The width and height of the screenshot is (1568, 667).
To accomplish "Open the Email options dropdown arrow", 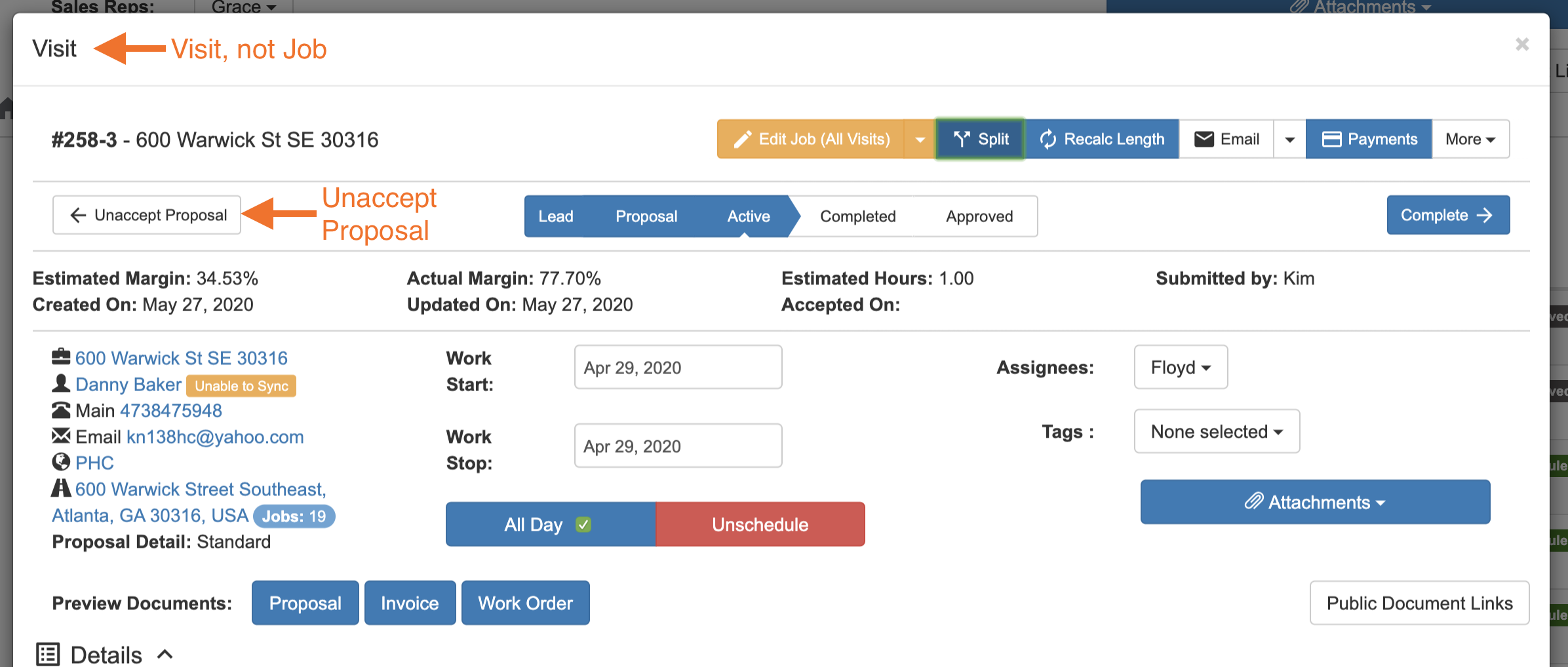I will point(1289,139).
